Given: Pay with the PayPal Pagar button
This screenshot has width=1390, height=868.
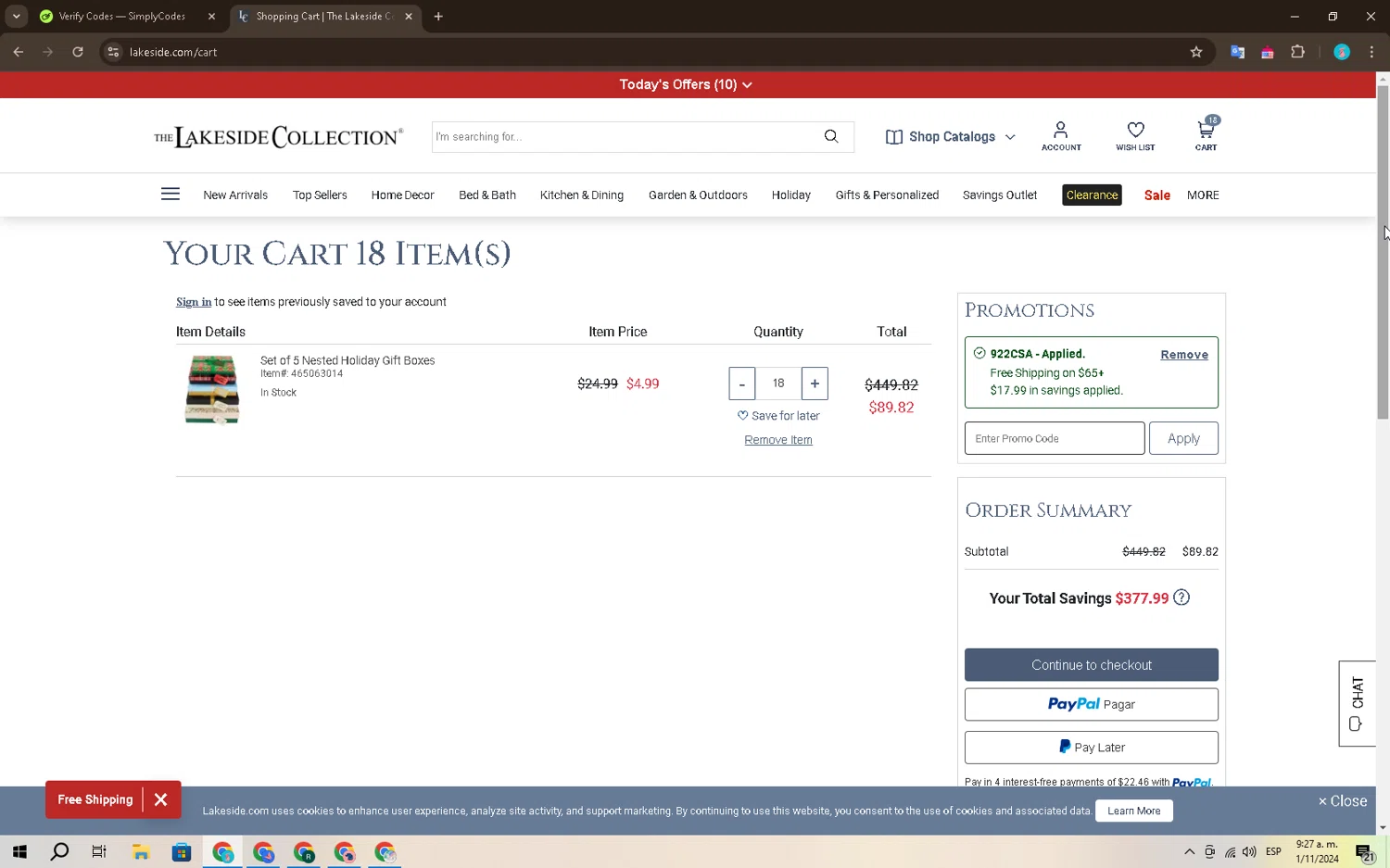Looking at the screenshot, I should point(1092,704).
